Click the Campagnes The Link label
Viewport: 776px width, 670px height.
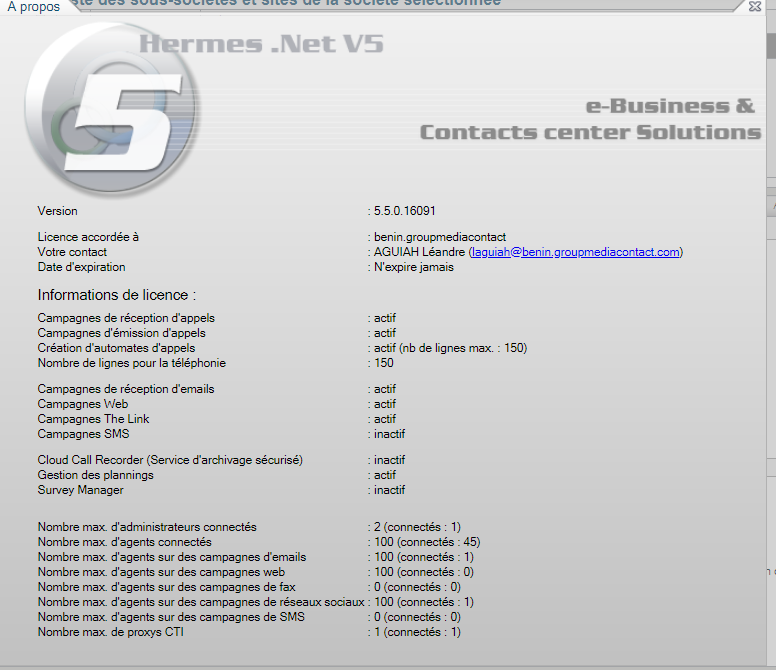(94, 419)
